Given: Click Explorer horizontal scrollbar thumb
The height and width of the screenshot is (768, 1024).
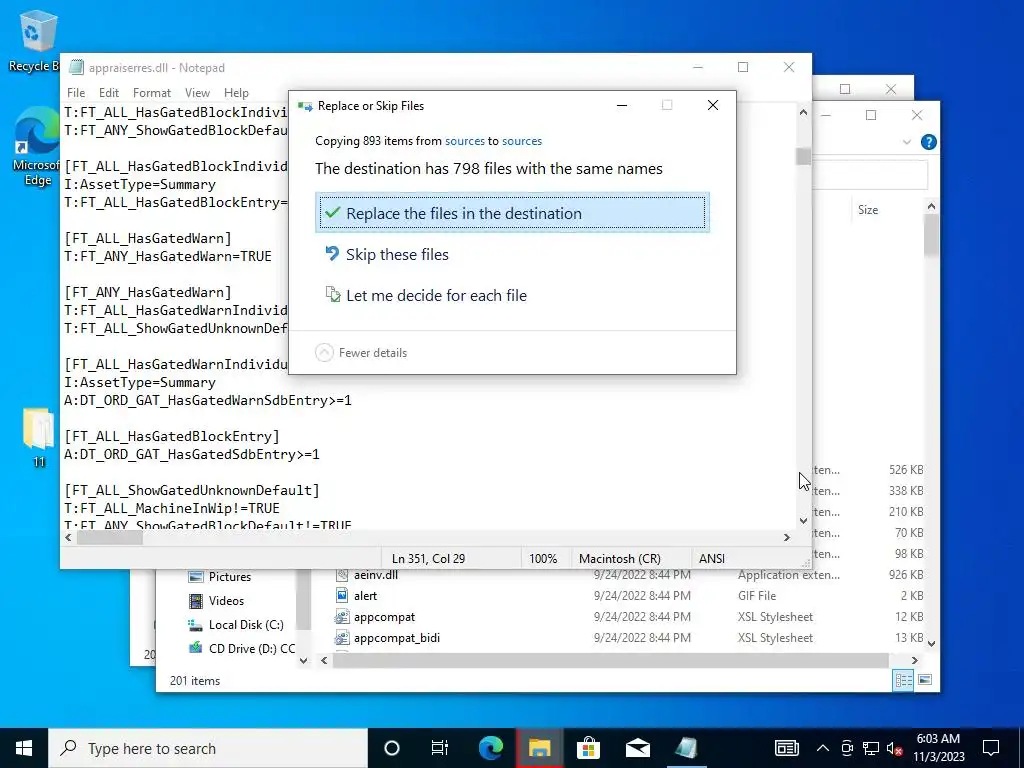Looking at the screenshot, I should (x=611, y=660).
